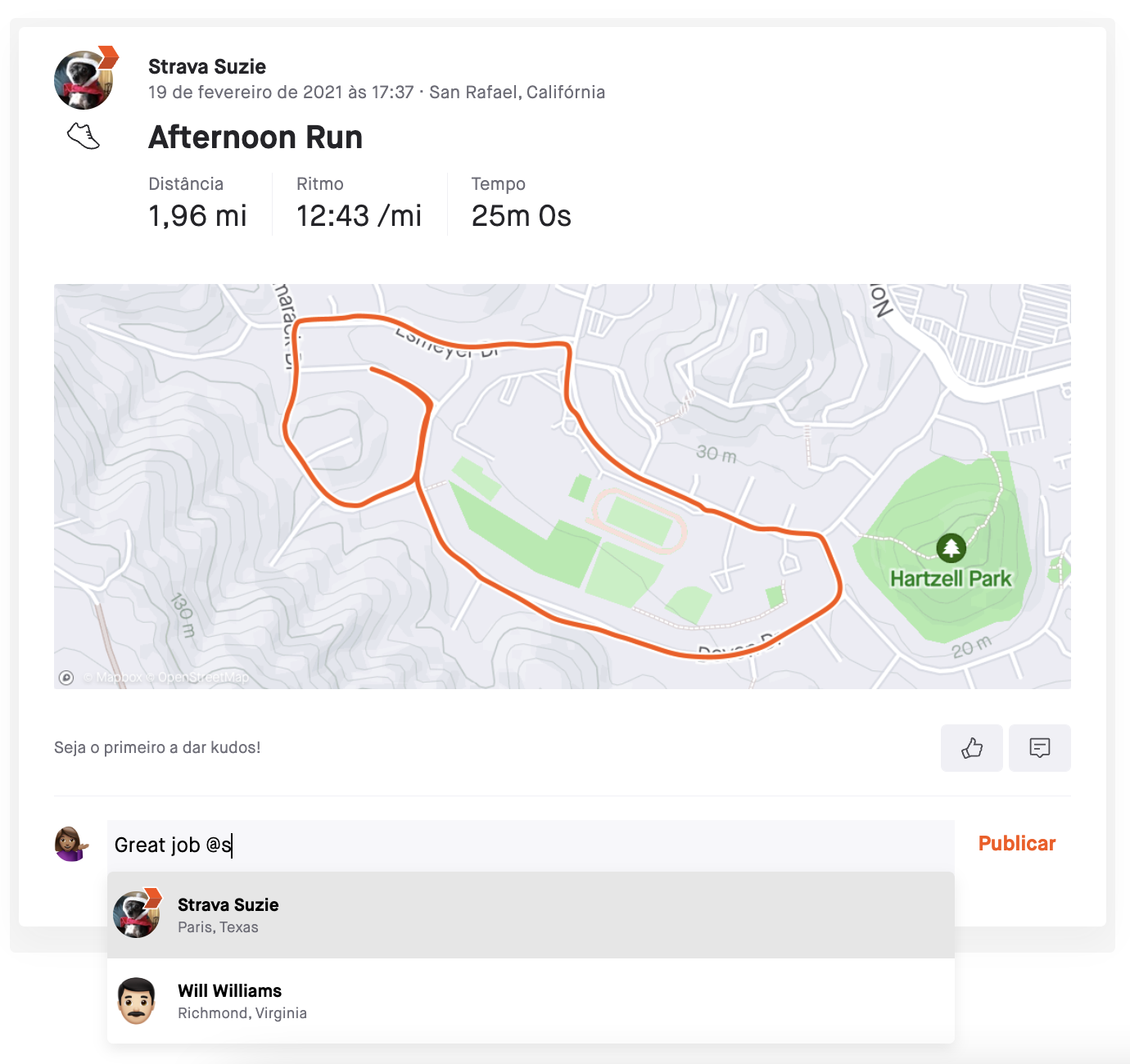Click the Mapbox logo icon on map
This screenshot has width=1130, height=1064.
click(66, 678)
